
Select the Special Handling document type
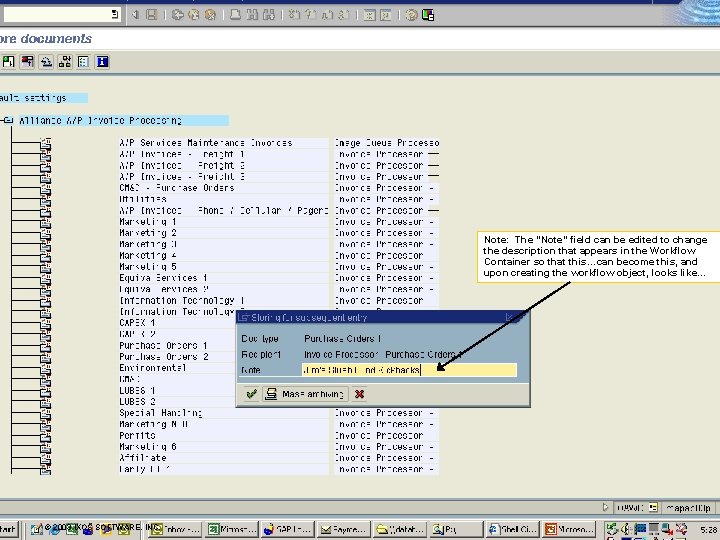[x=160, y=413]
